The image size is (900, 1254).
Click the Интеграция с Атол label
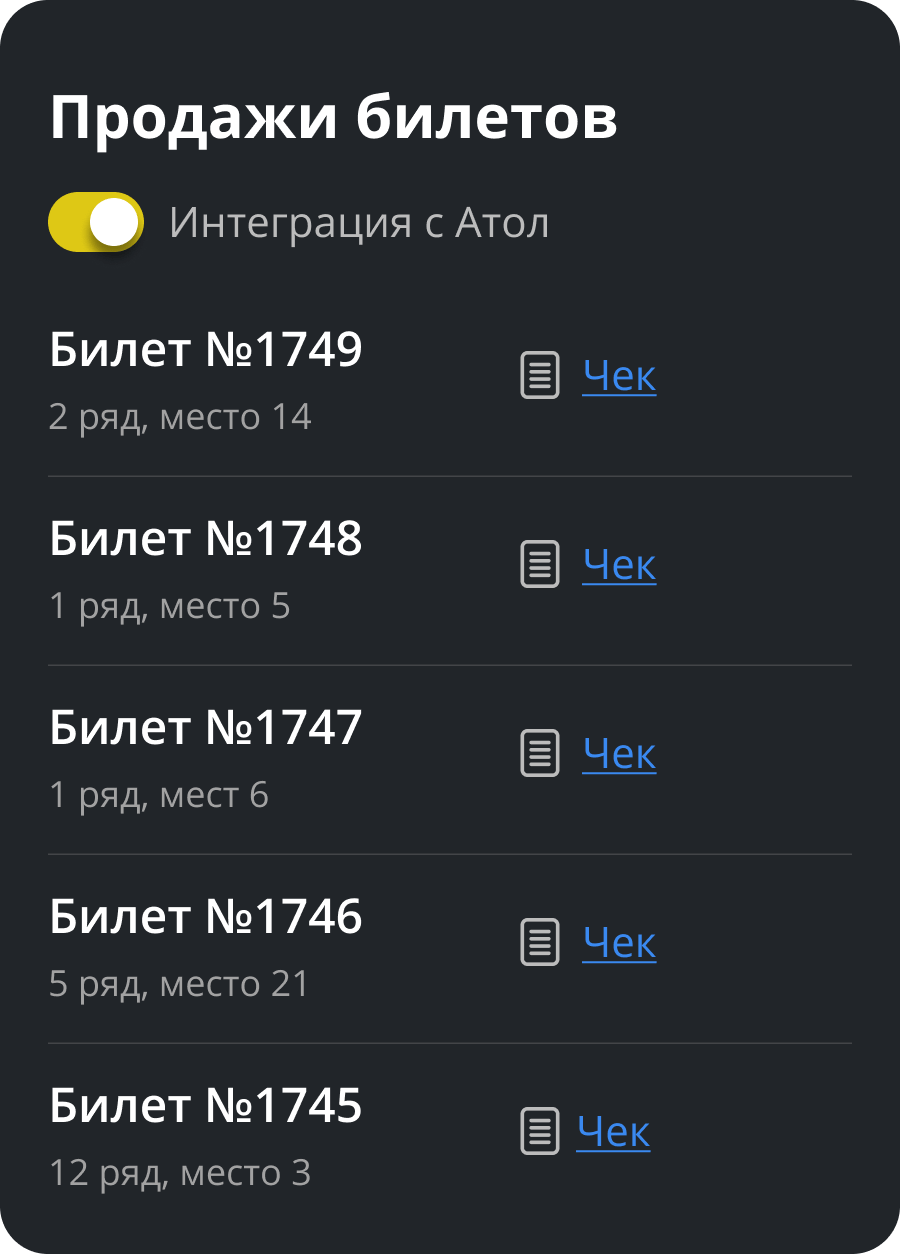[x=359, y=223]
